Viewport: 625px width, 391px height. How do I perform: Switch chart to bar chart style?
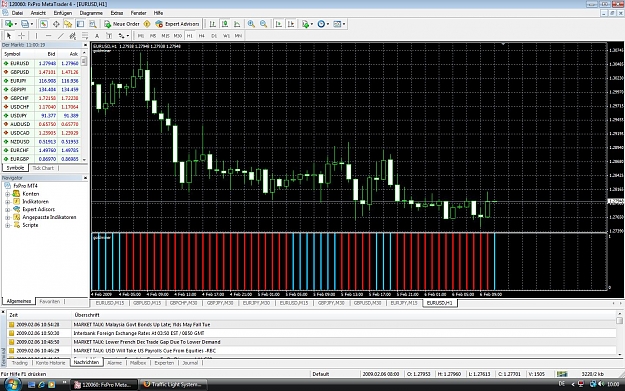click(x=213, y=24)
